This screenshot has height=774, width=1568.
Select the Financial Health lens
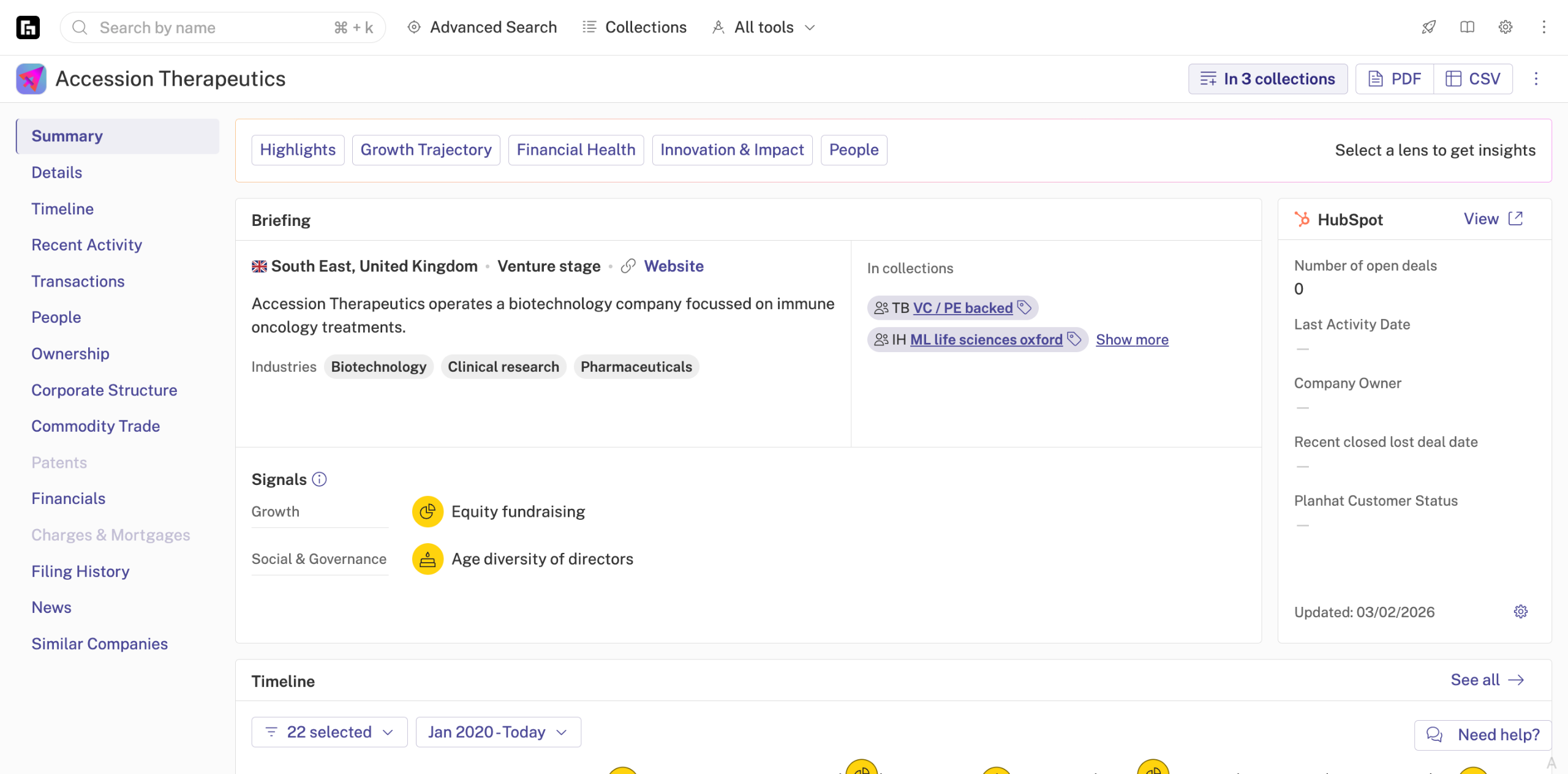click(x=575, y=149)
